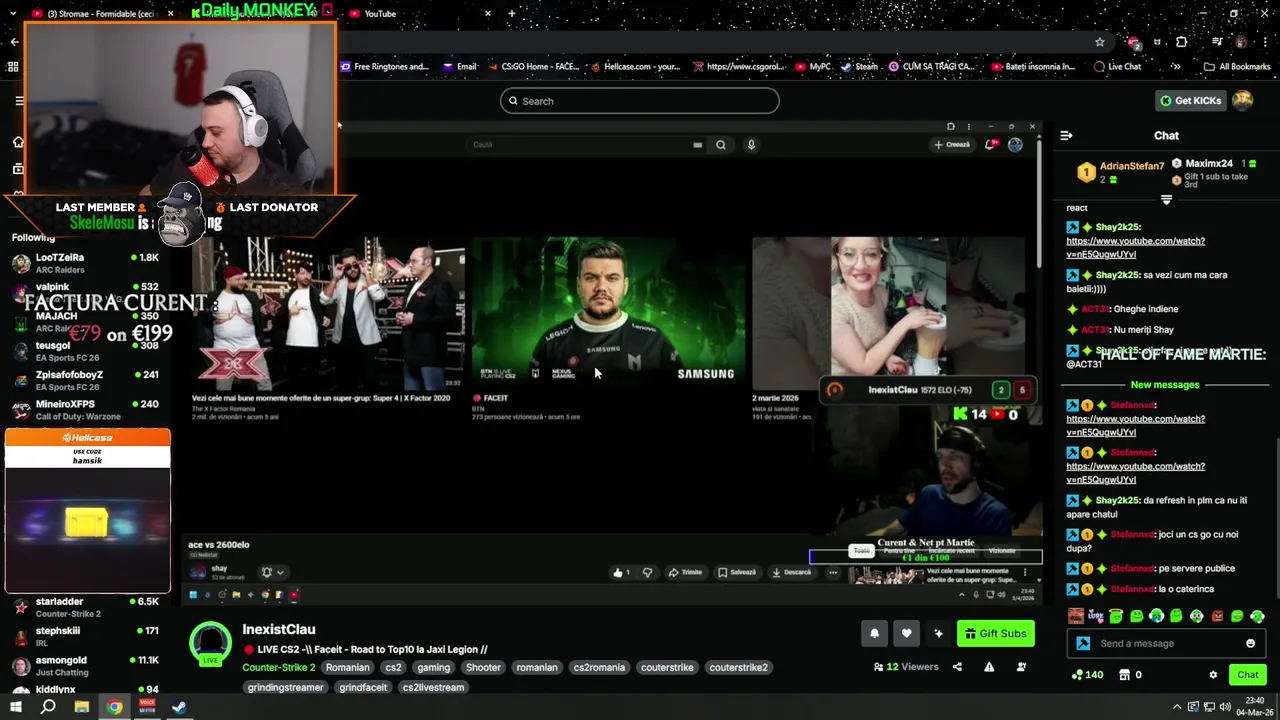Open the emoji picker in chat input
Image resolution: width=1280 pixels, height=720 pixels.
click(x=1250, y=643)
